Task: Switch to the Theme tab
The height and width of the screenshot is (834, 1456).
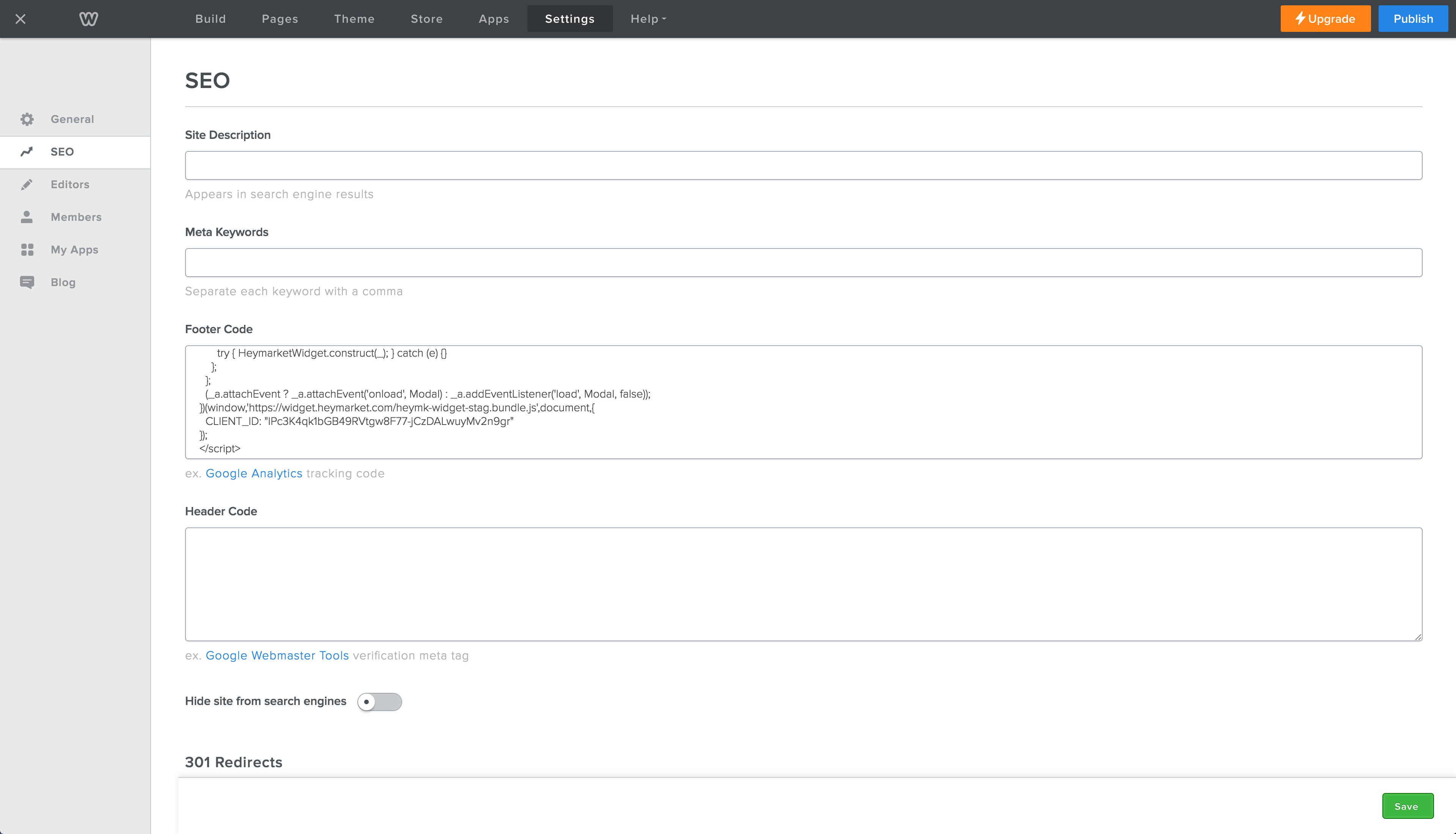Action: (x=354, y=19)
